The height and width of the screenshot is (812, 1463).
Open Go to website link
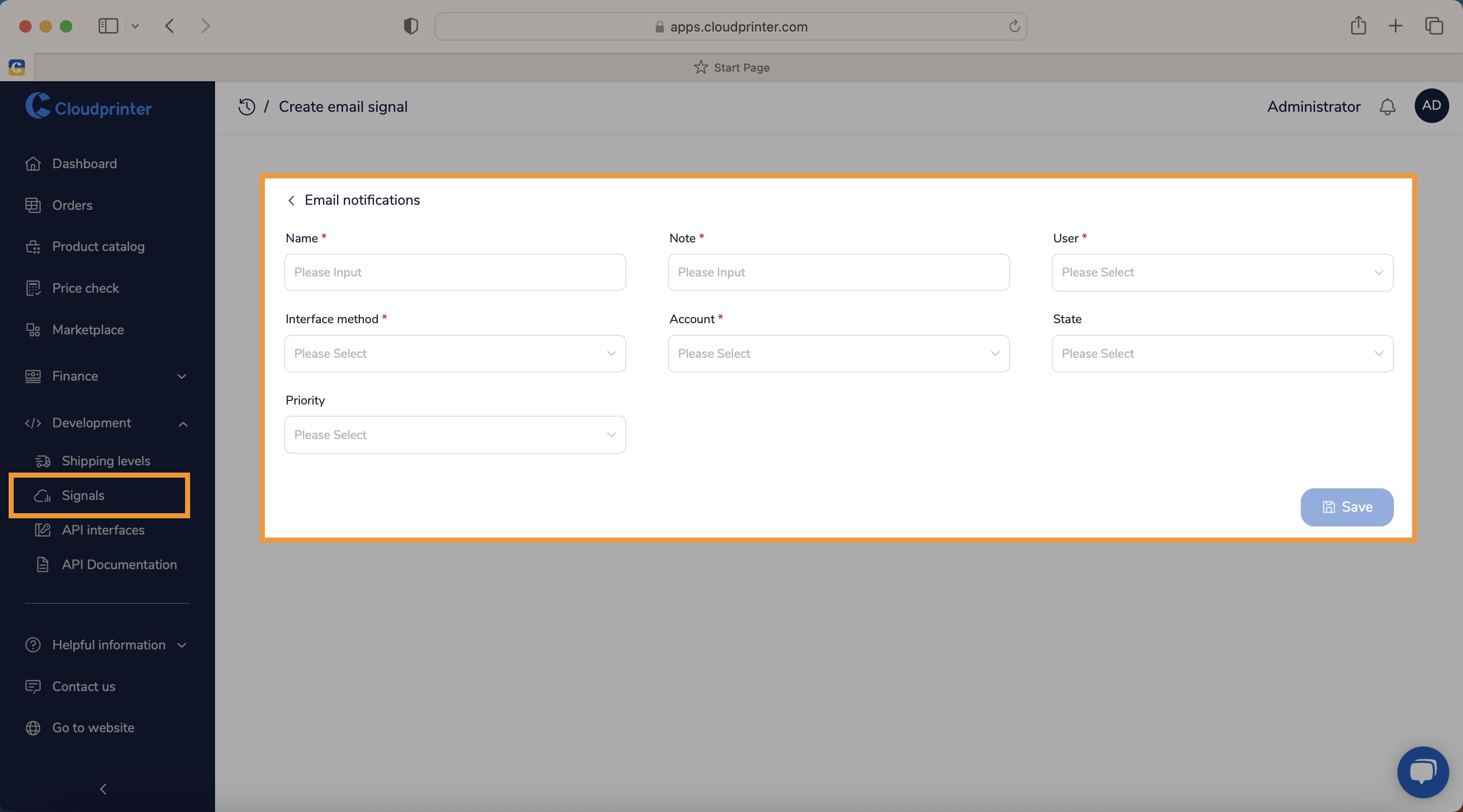pos(93,728)
